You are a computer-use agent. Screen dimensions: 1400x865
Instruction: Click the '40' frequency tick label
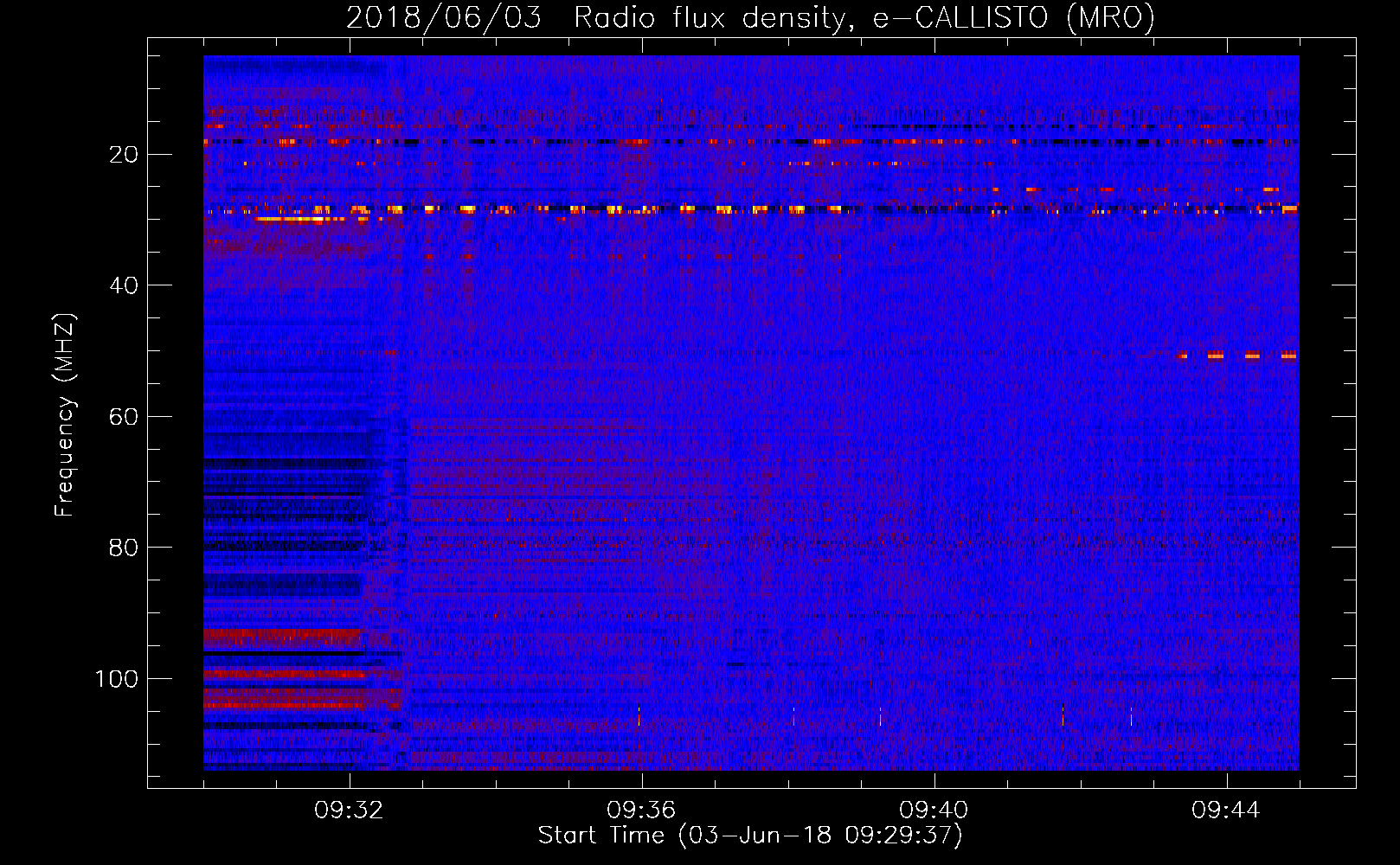[124, 285]
